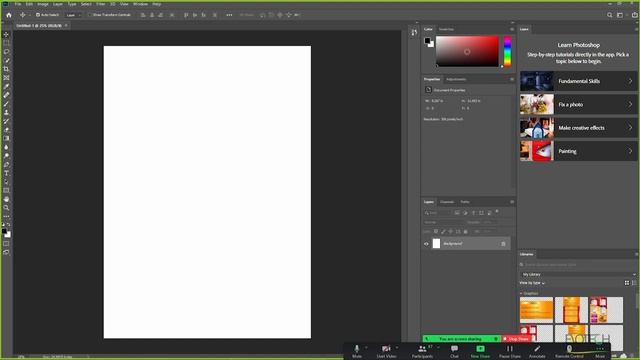Select the Pen tool
The width and height of the screenshot is (640, 360).
click(6, 164)
